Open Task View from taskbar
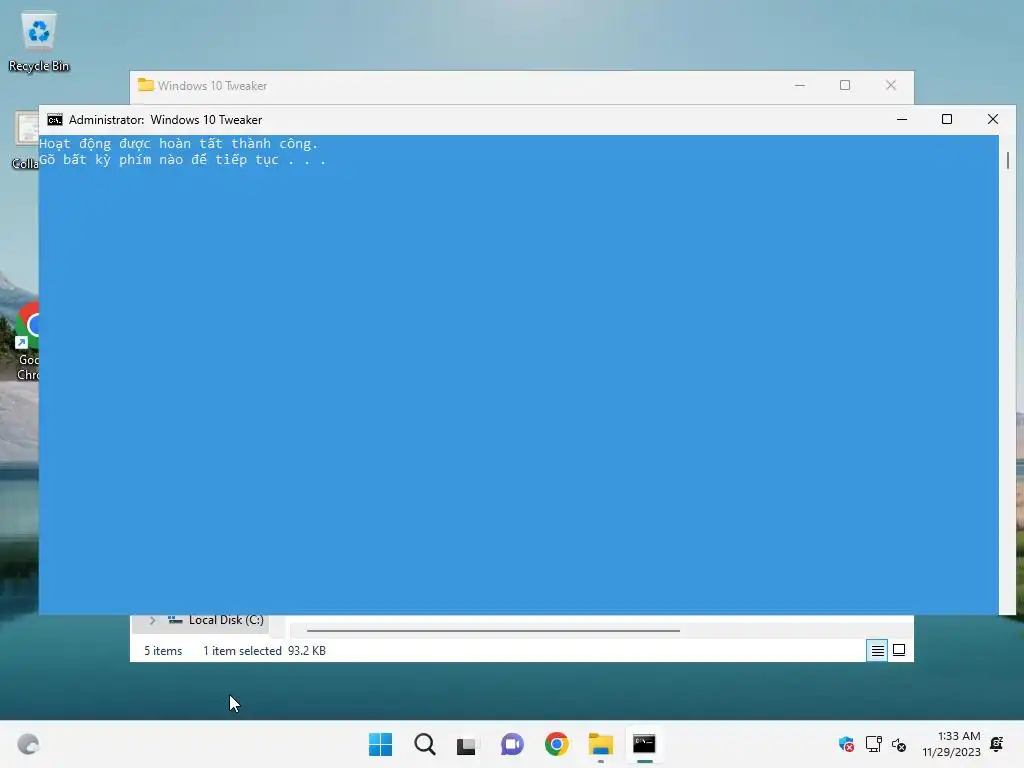This screenshot has width=1024, height=768. (466, 744)
